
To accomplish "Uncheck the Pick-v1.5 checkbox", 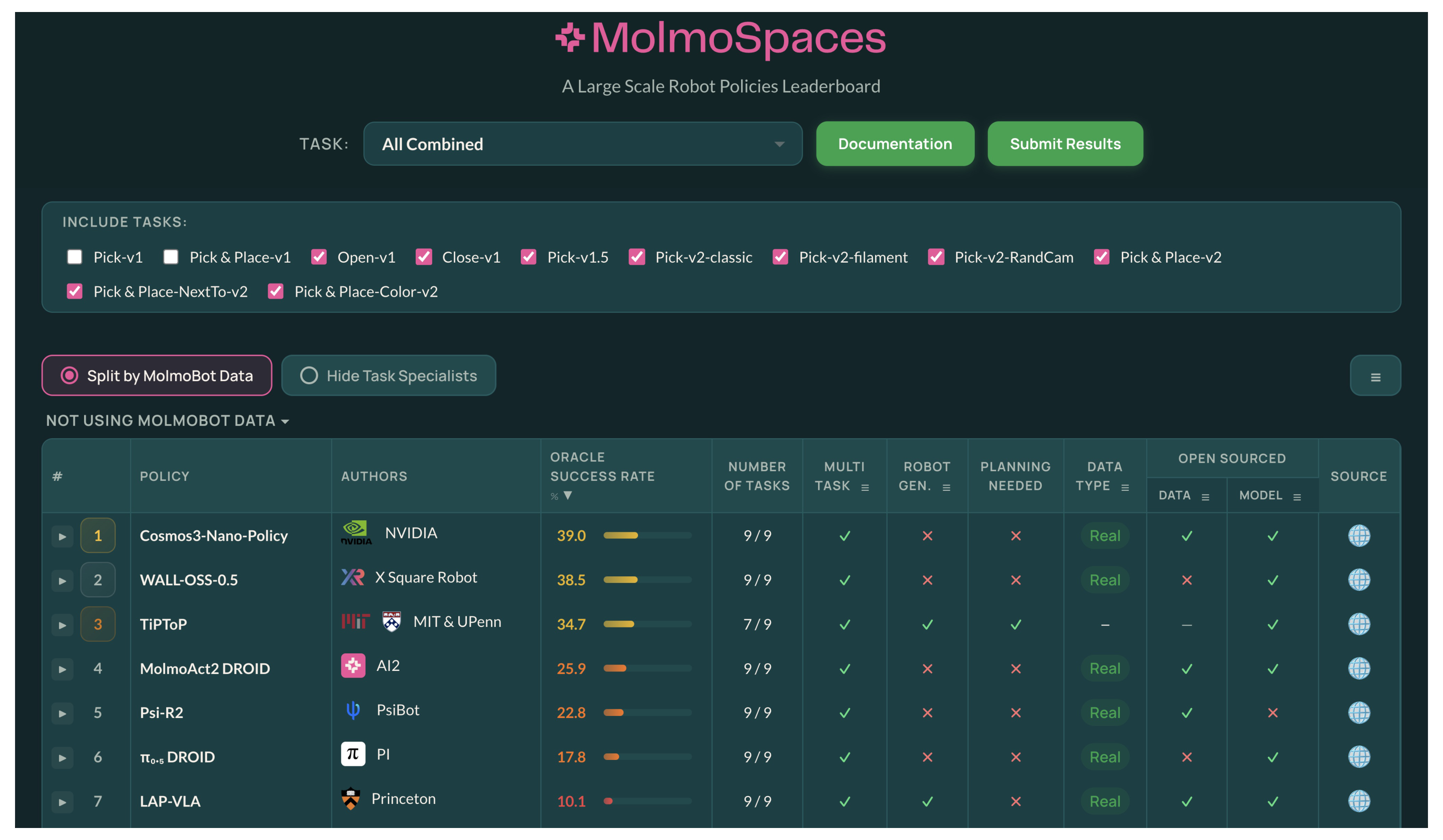I will click(528, 257).
